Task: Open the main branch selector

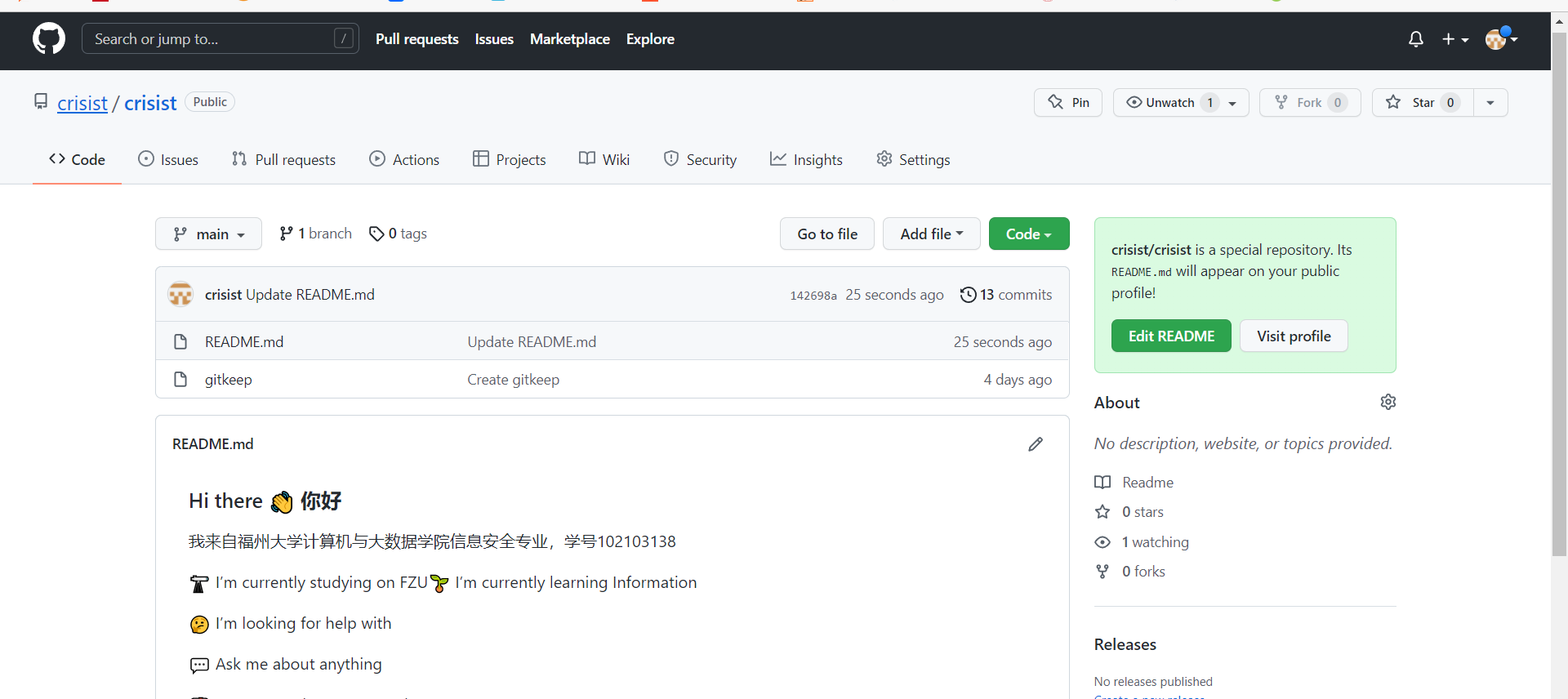Action: pyautogui.click(x=208, y=234)
